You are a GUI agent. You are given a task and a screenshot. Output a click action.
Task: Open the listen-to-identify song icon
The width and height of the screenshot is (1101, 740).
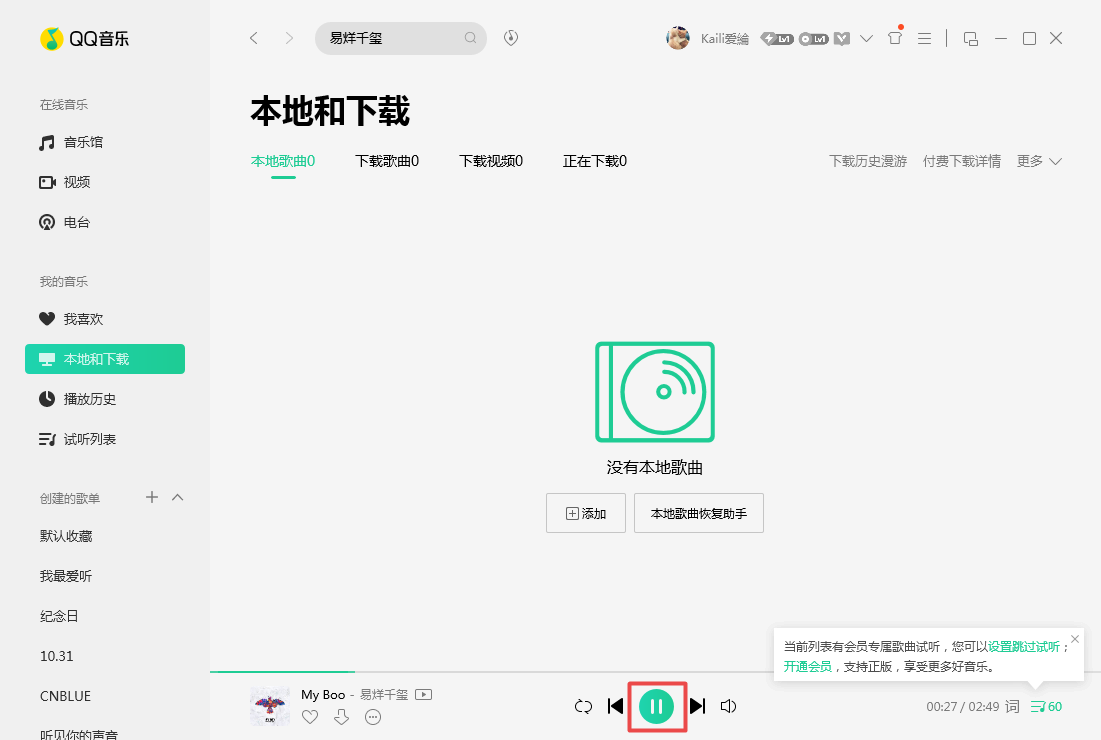click(x=511, y=38)
